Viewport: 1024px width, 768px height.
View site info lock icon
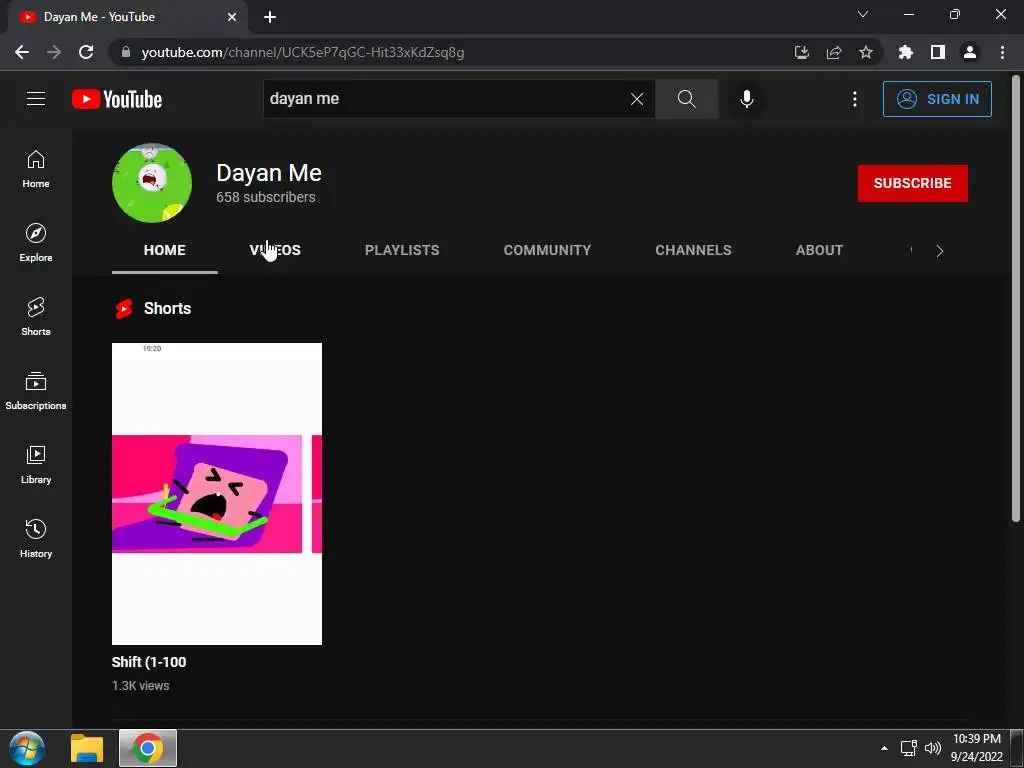(x=126, y=52)
